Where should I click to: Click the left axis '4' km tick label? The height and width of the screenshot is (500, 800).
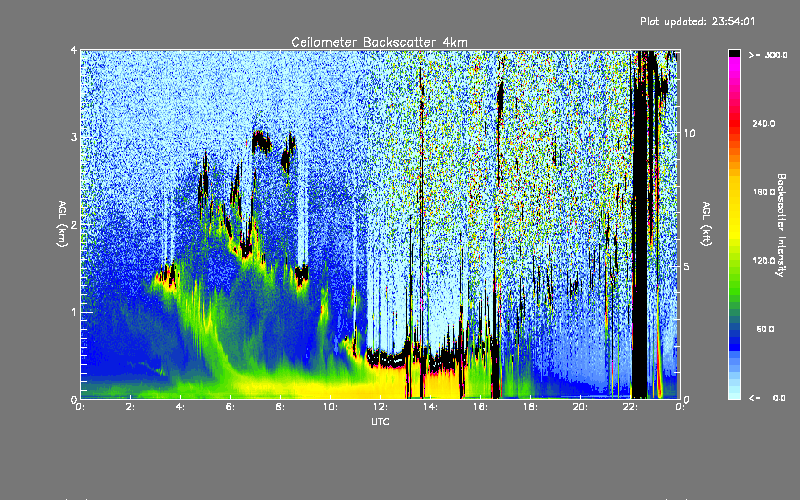[x=74, y=51]
